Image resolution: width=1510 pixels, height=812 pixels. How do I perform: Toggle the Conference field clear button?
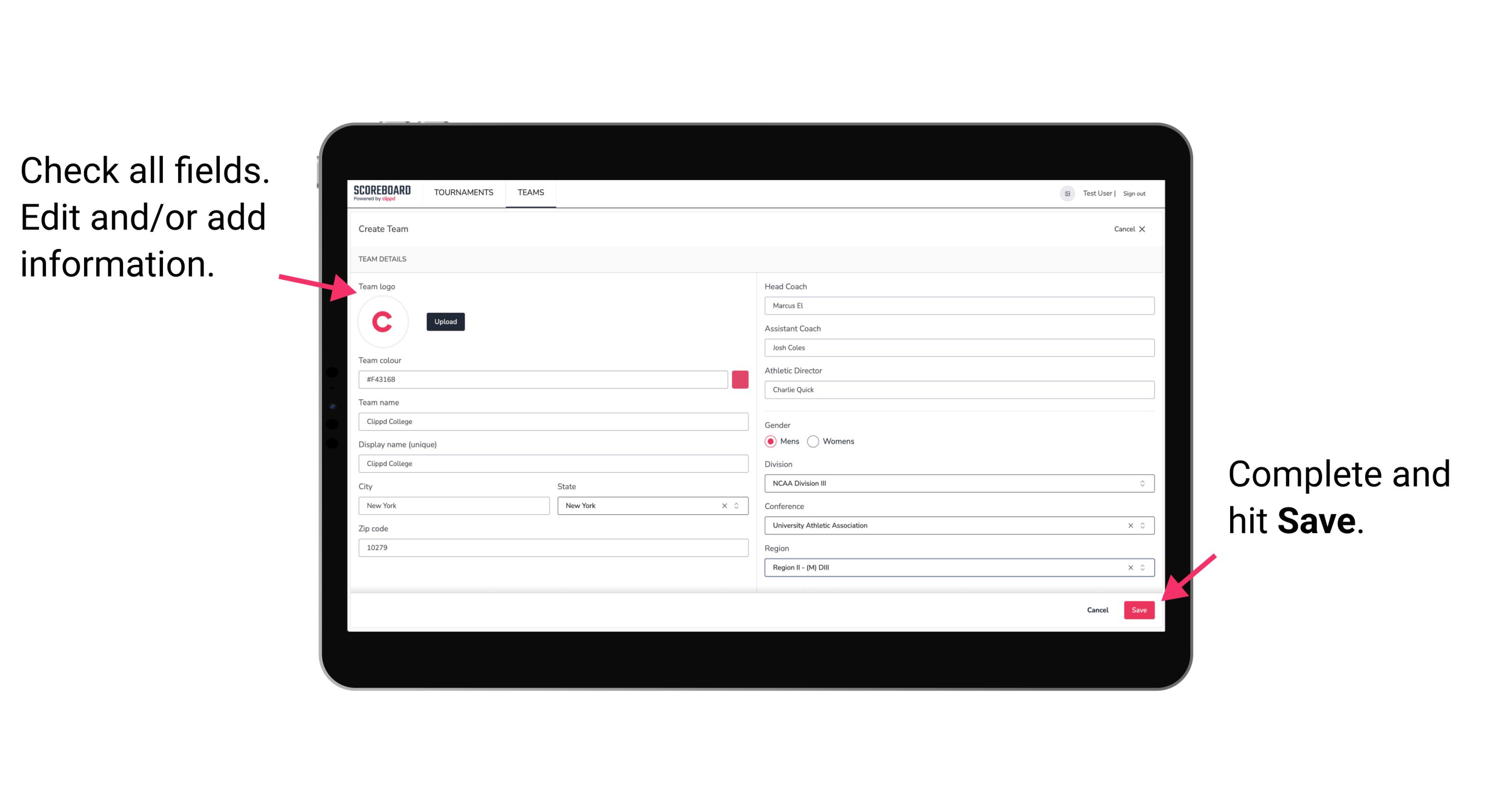pyautogui.click(x=1128, y=525)
